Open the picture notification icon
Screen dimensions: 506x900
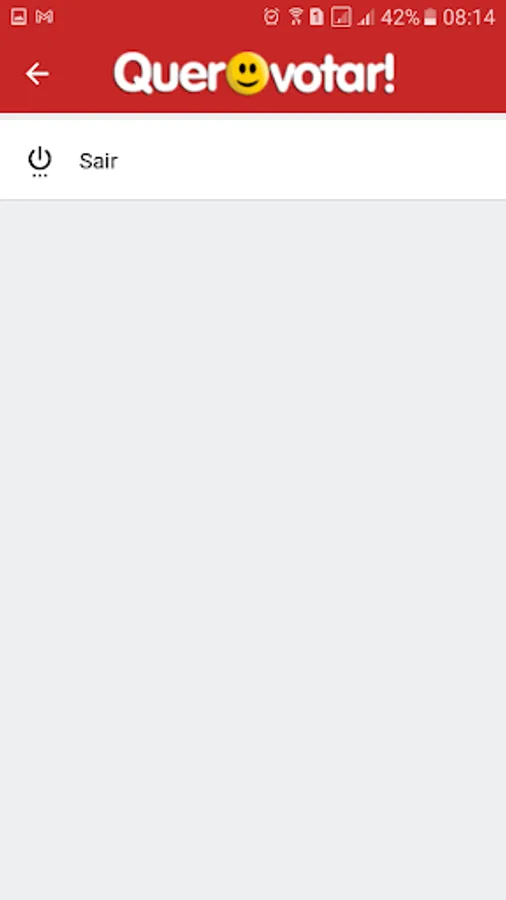click(x=18, y=17)
